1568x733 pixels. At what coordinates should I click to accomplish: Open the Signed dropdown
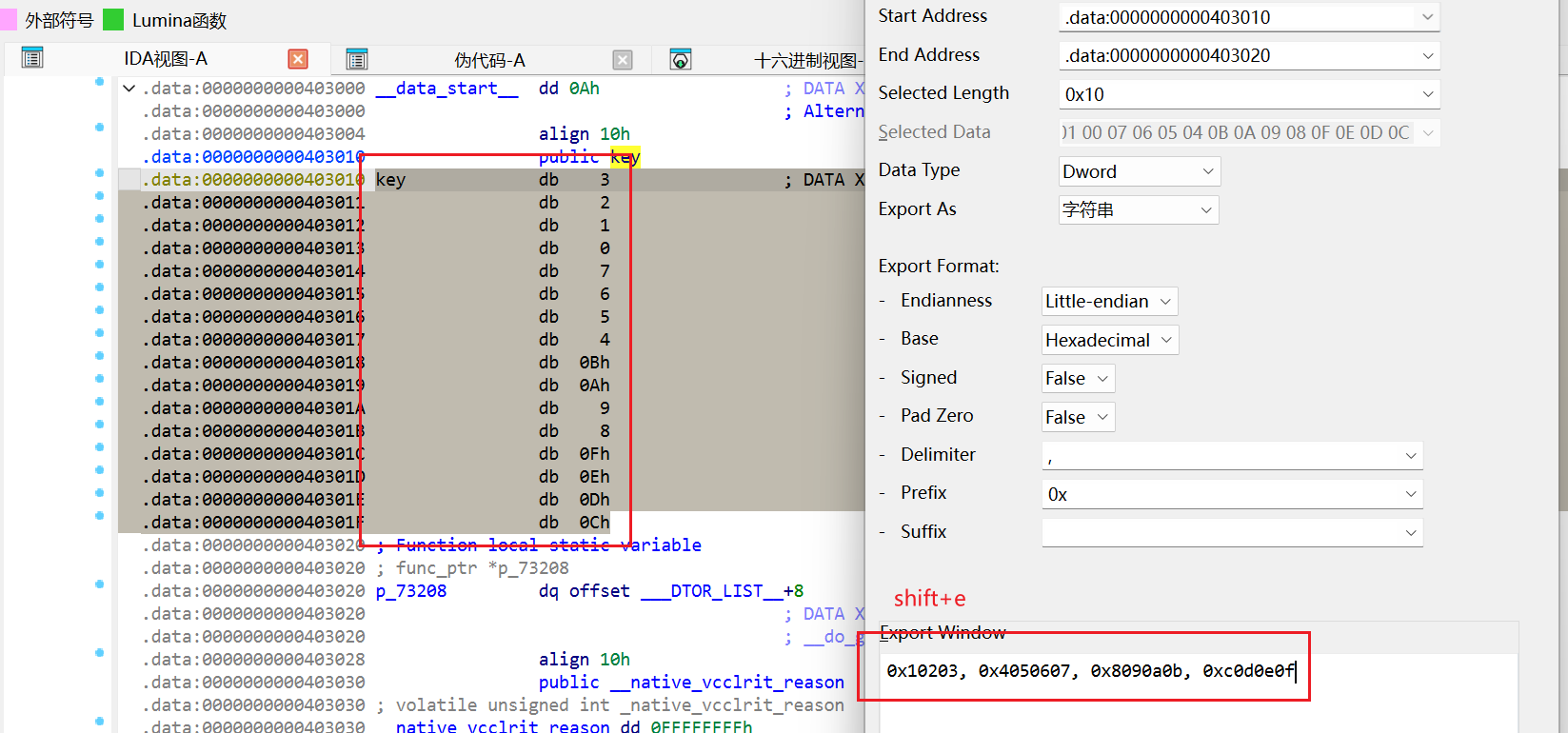(x=1078, y=379)
